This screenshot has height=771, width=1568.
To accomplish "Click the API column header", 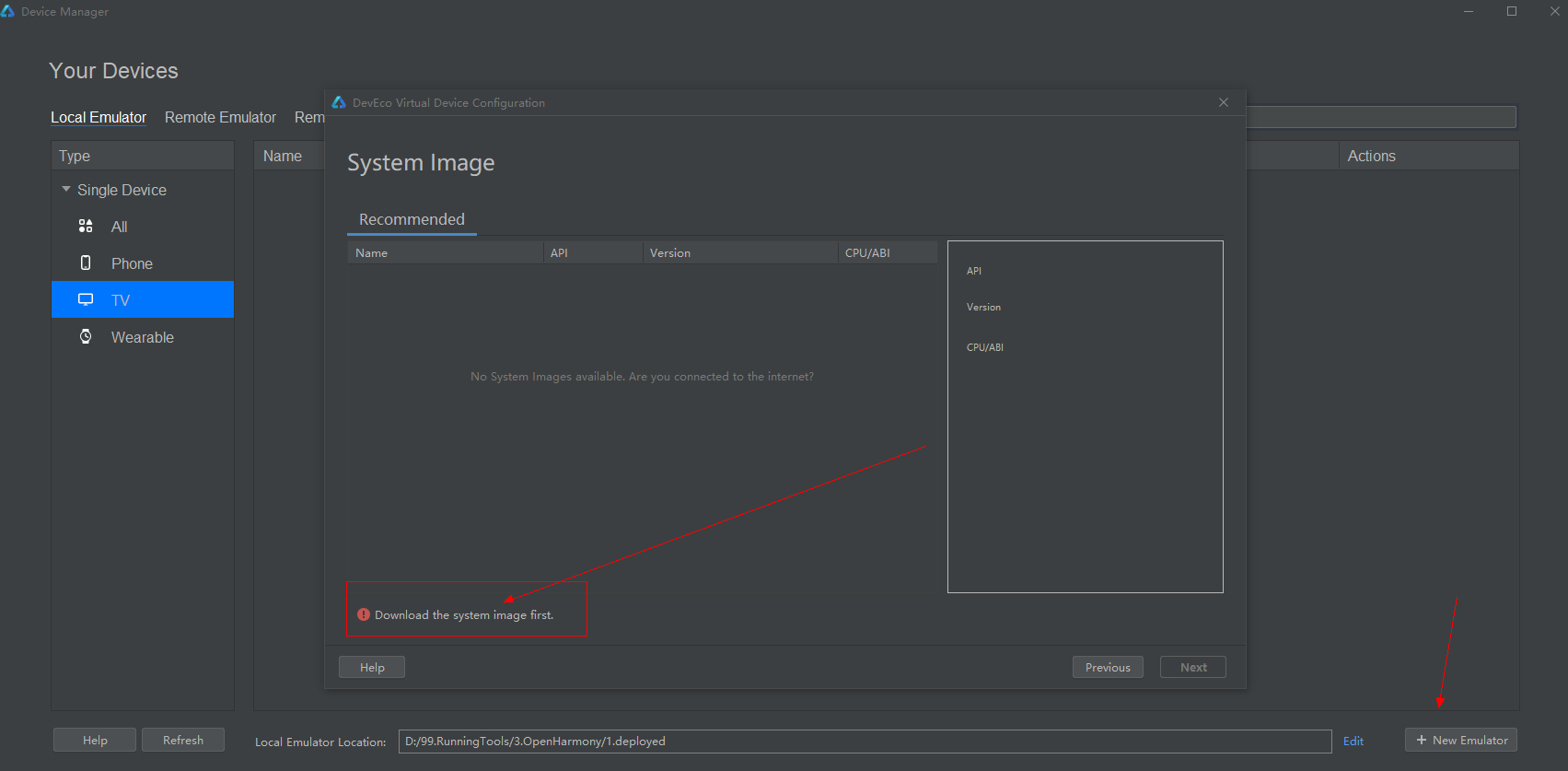I will point(593,252).
